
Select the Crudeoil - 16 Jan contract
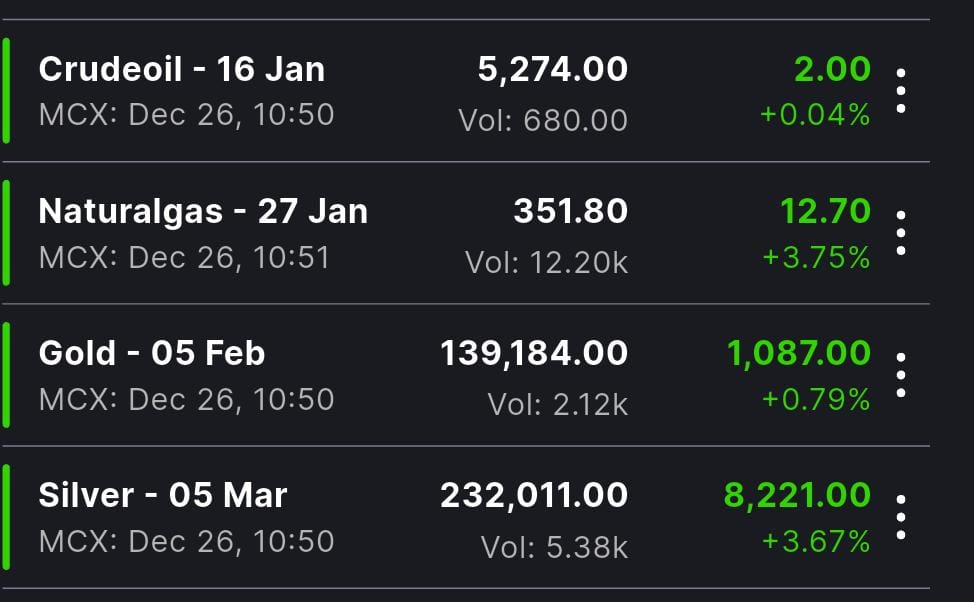pos(181,69)
